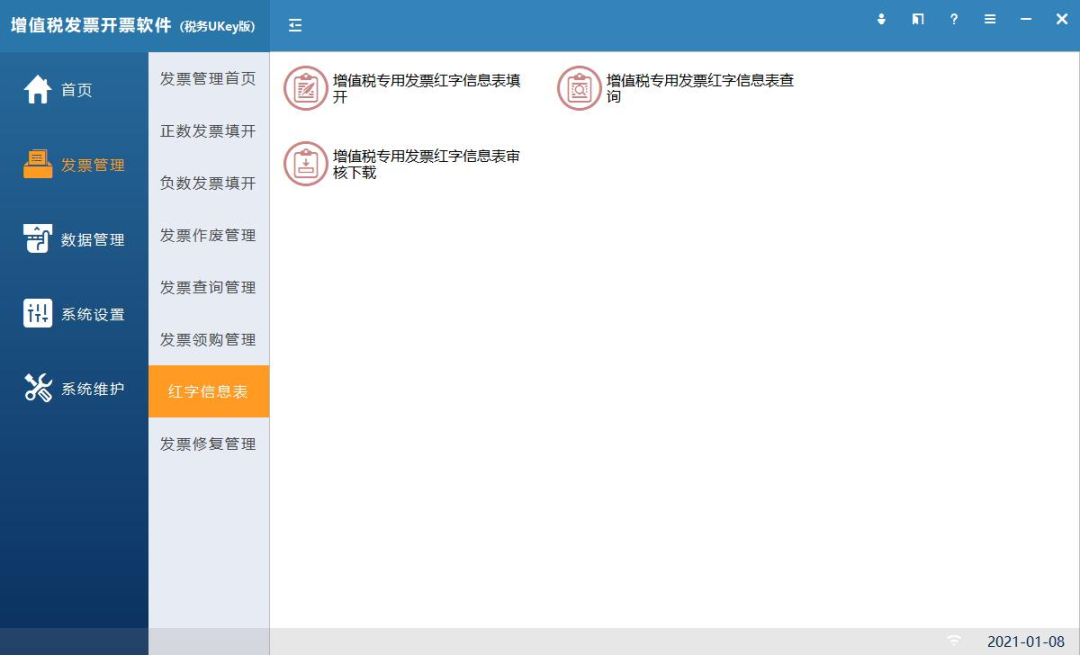Open the 首页 home icon in sidebar
The width and height of the screenshot is (1080, 655).
click(37, 90)
